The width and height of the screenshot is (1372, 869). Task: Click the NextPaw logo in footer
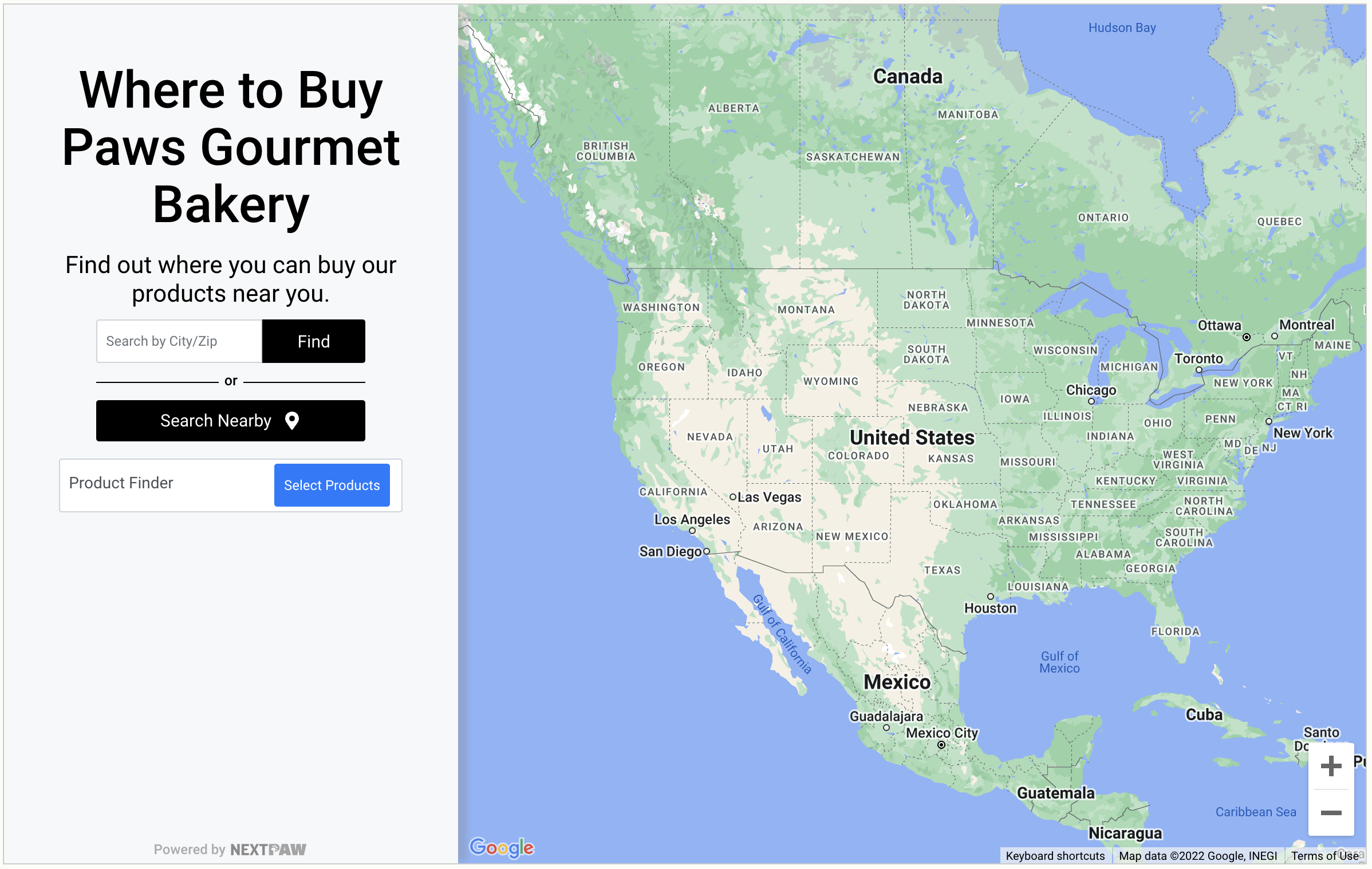tap(268, 850)
